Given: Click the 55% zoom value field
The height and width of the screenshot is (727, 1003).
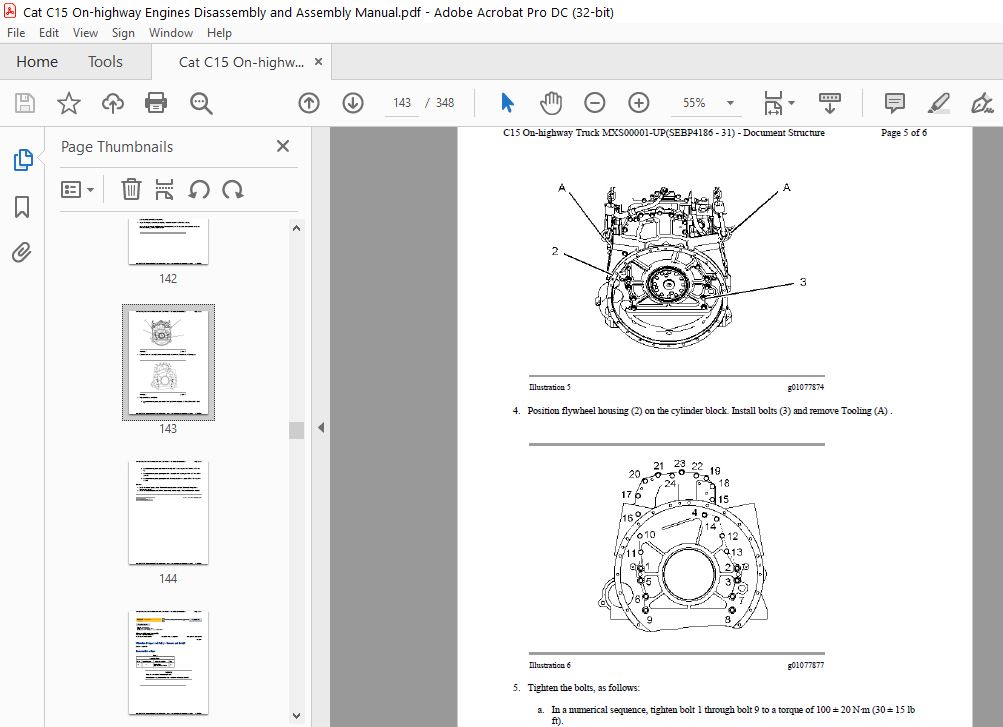Looking at the screenshot, I should pos(694,103).
